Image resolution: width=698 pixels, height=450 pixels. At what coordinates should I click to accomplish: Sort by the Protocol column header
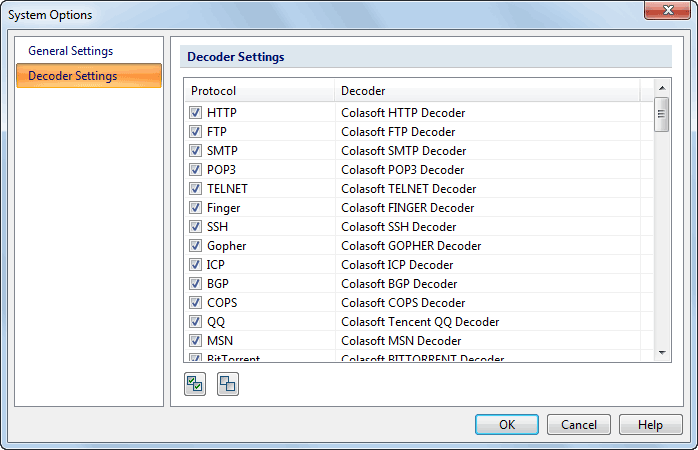point(260,91)
